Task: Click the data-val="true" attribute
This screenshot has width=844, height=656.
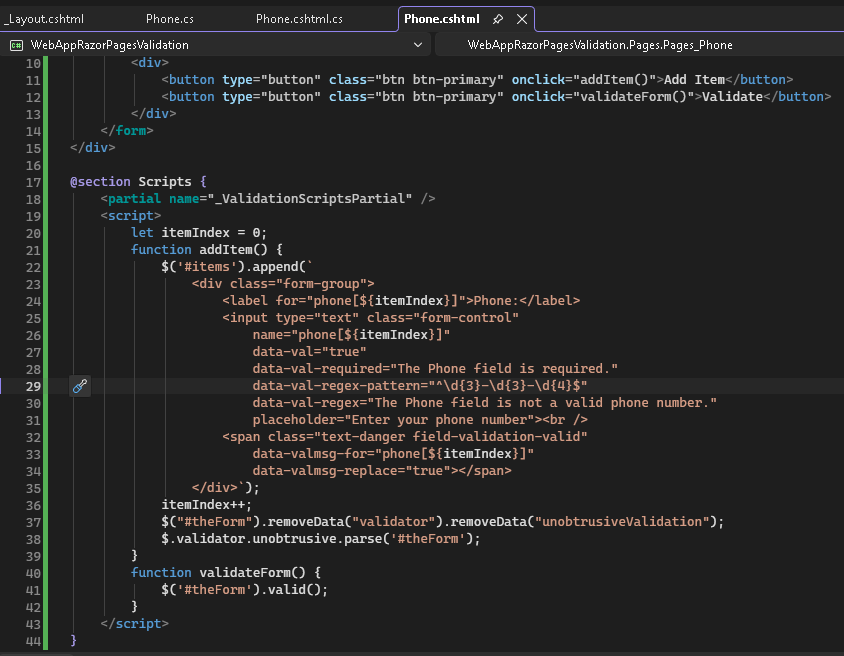Action: click(310, 352)
